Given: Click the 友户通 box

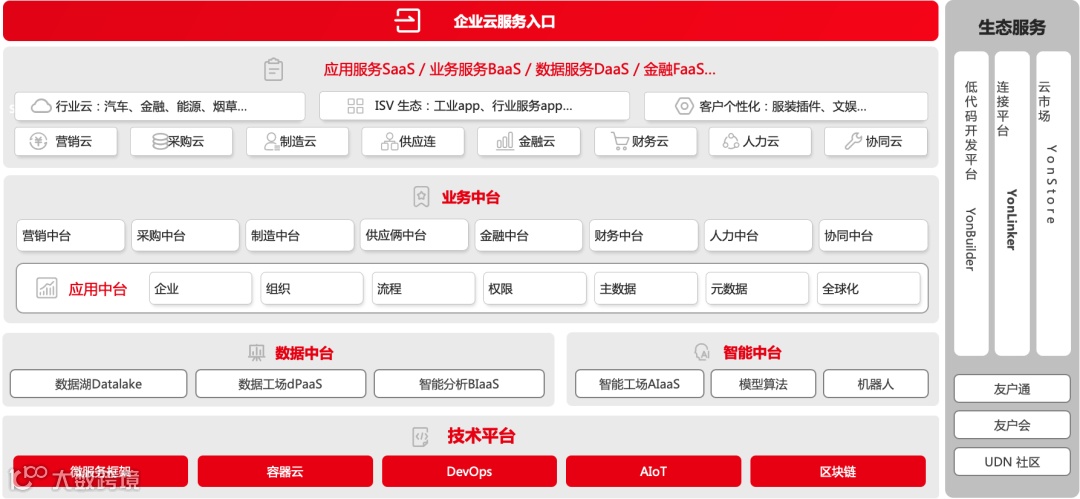Looking at the screenshot, I should click(x=1012, y=389).
